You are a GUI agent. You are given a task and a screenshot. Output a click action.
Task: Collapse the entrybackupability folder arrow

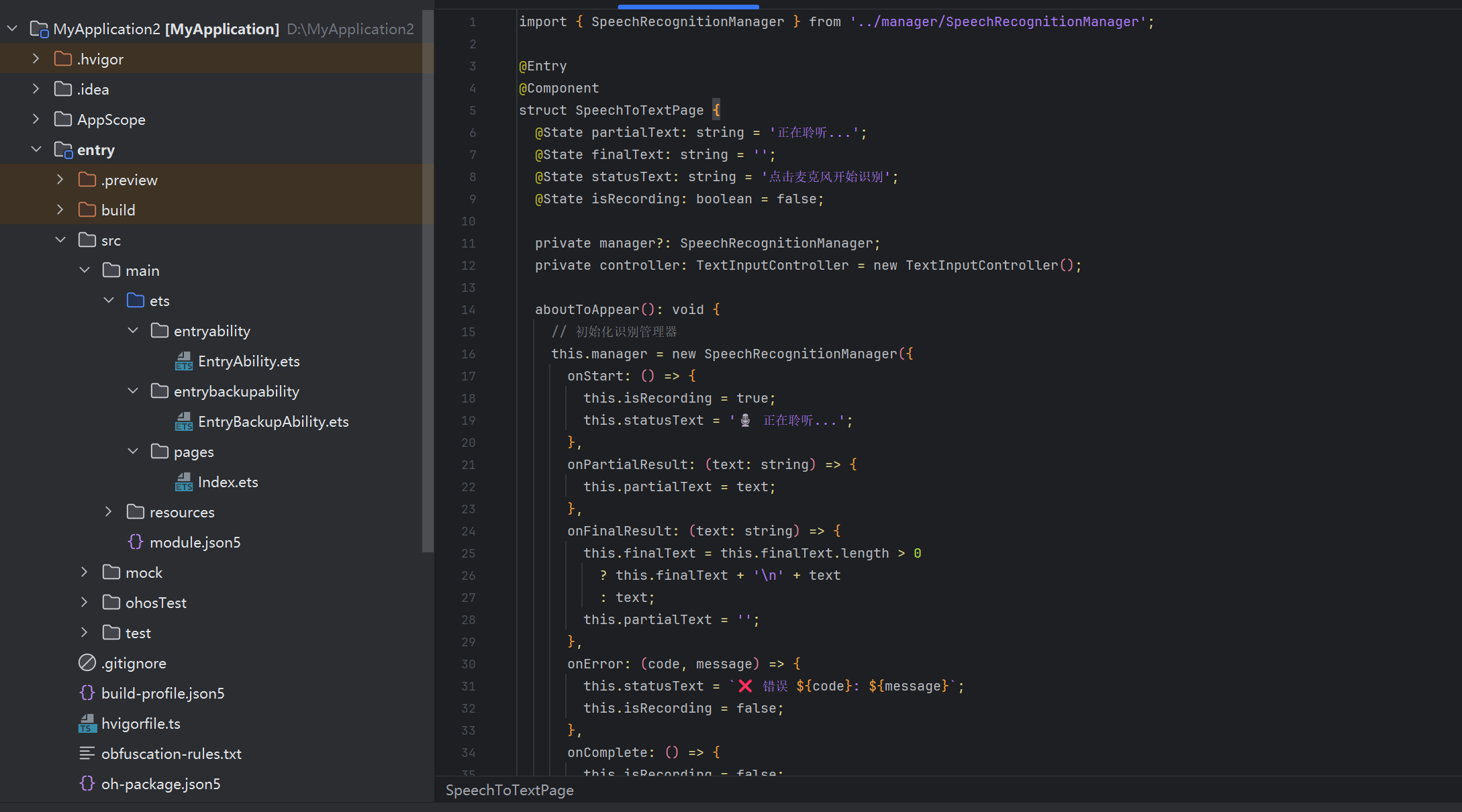click(133, 391)
